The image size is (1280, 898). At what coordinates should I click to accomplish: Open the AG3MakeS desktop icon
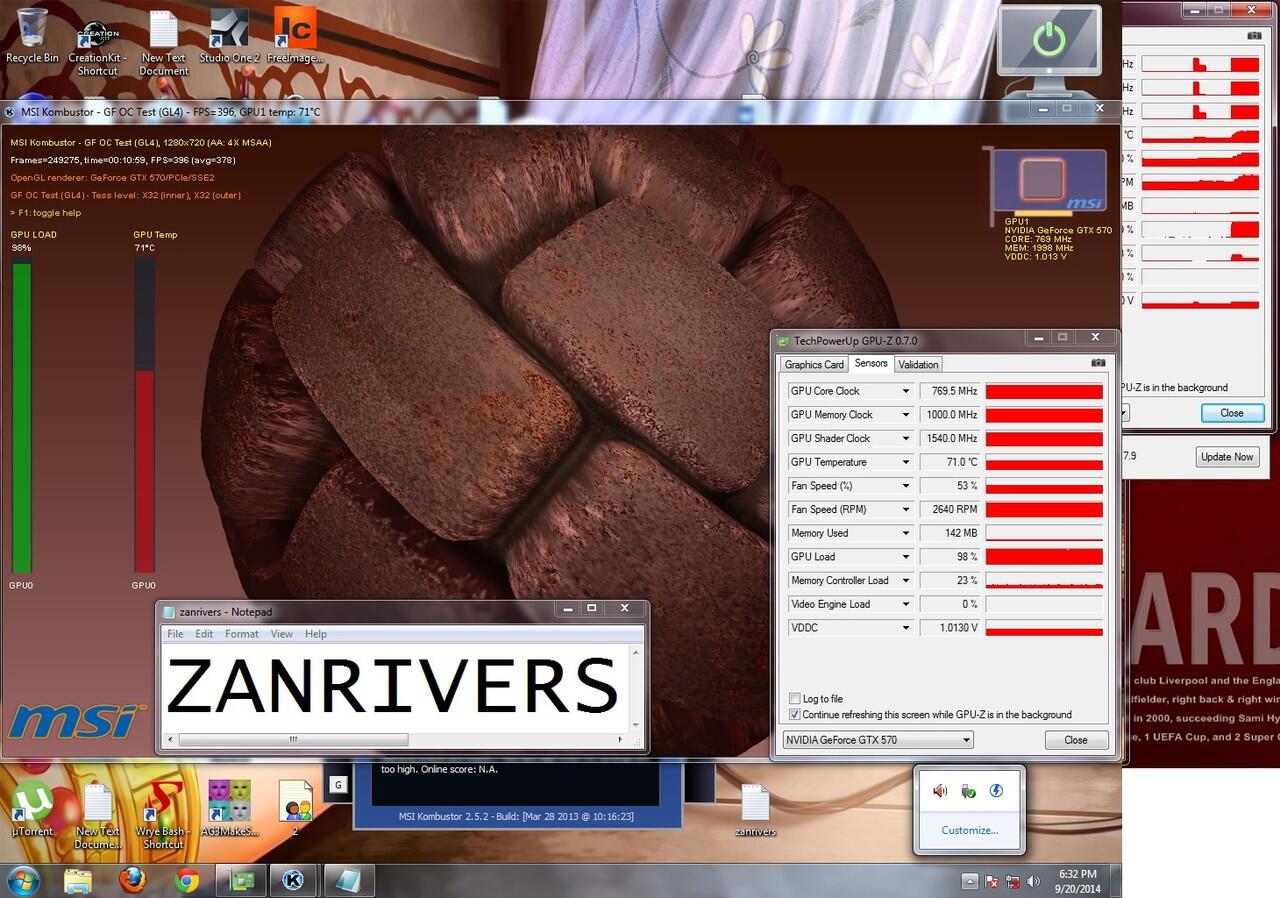coord(229,810)
